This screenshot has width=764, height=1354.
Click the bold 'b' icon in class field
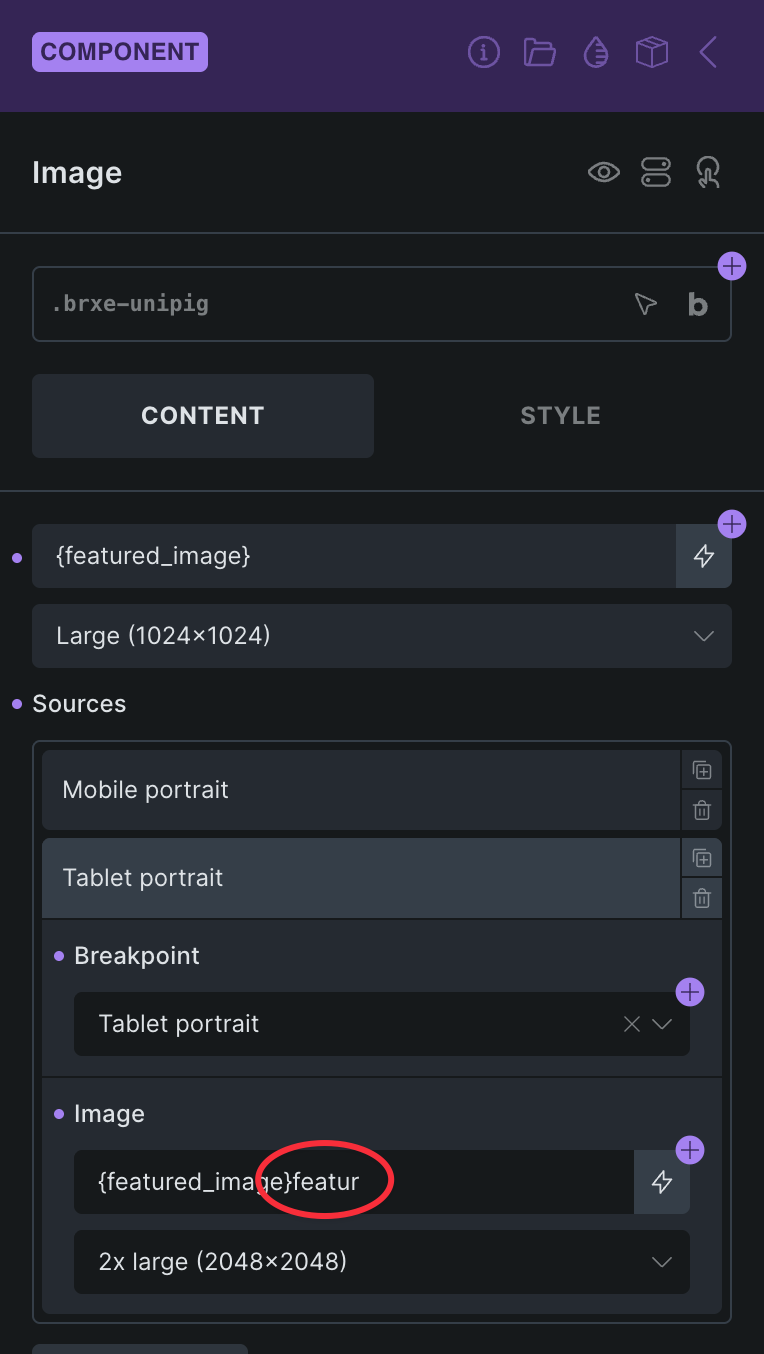coord(698,304)
